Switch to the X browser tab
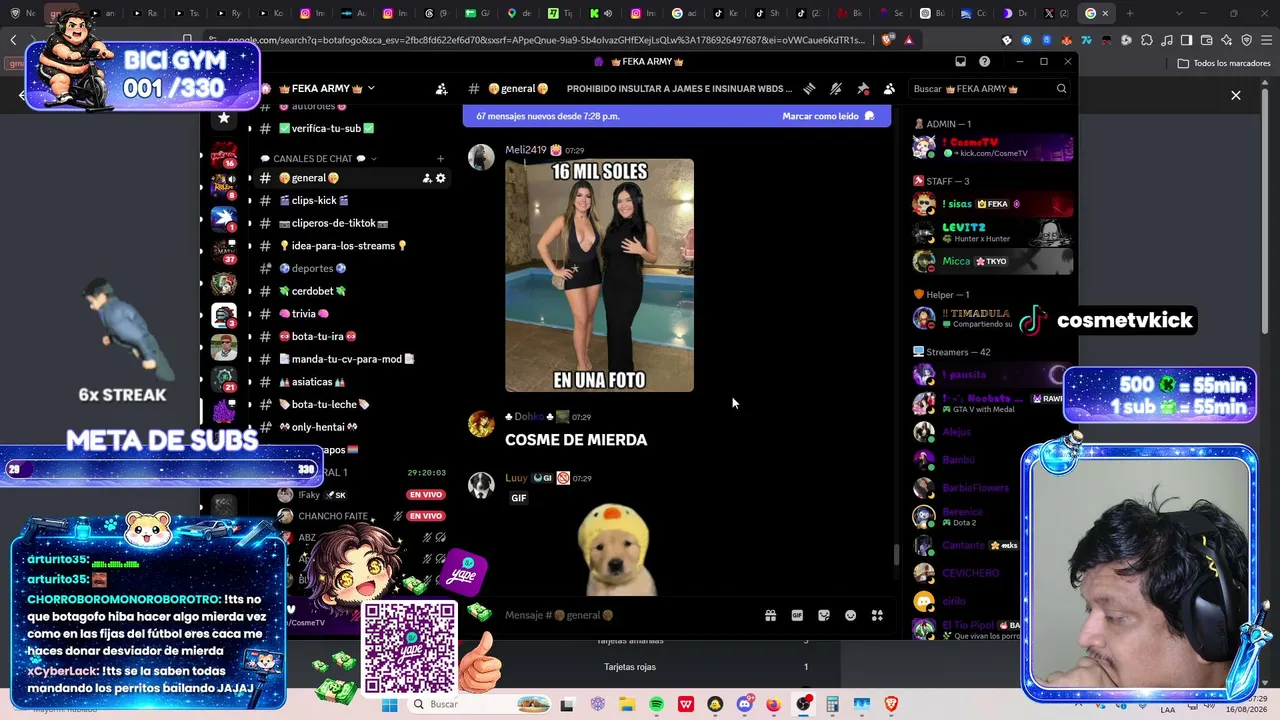 (x=1054, y=13)
